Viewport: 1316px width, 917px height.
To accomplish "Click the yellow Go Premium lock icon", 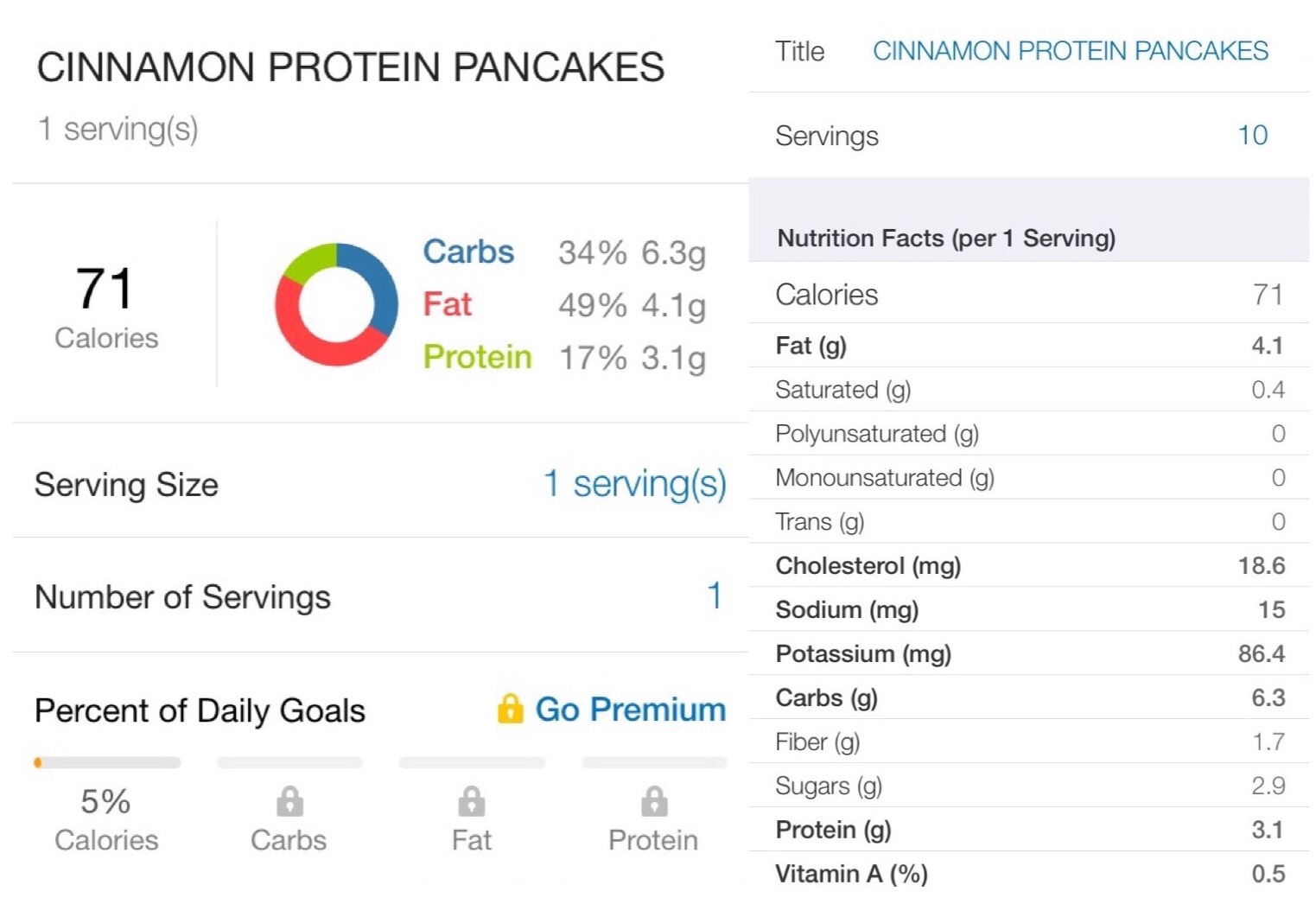I will point(510,709).
